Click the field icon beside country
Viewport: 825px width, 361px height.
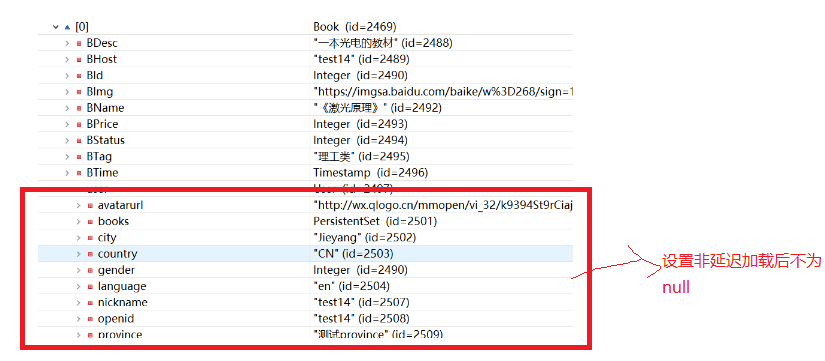tap(90, 254)
